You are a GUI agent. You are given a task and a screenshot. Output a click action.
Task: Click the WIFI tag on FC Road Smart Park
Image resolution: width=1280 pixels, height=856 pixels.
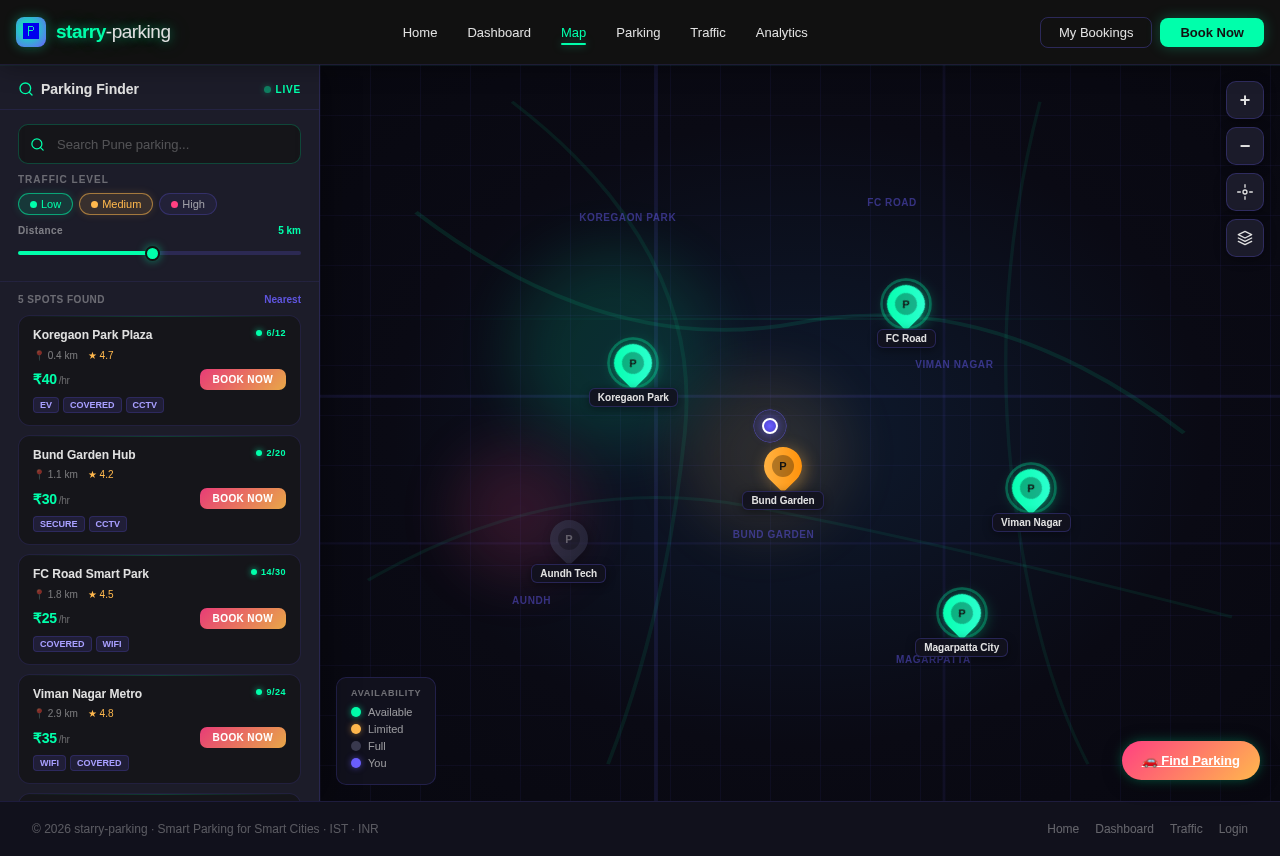coord(112,644)
